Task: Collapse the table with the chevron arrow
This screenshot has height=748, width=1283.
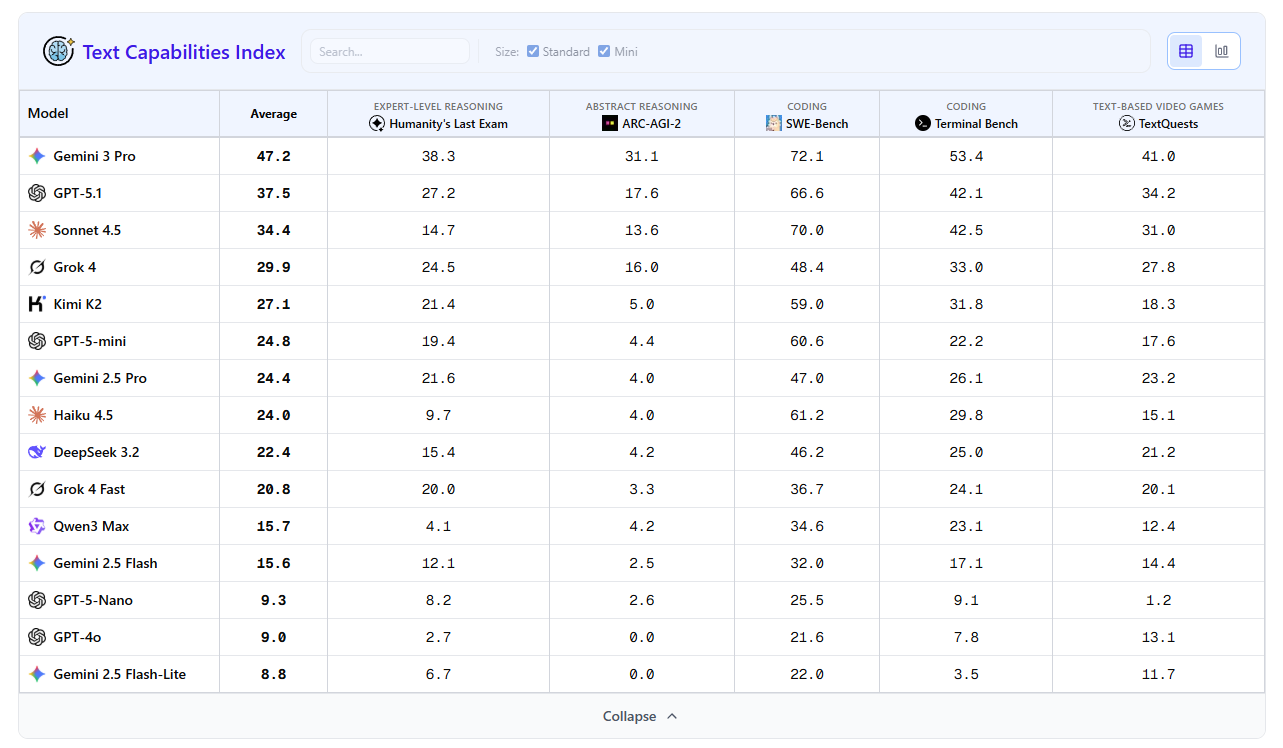Action: point(672,716)
